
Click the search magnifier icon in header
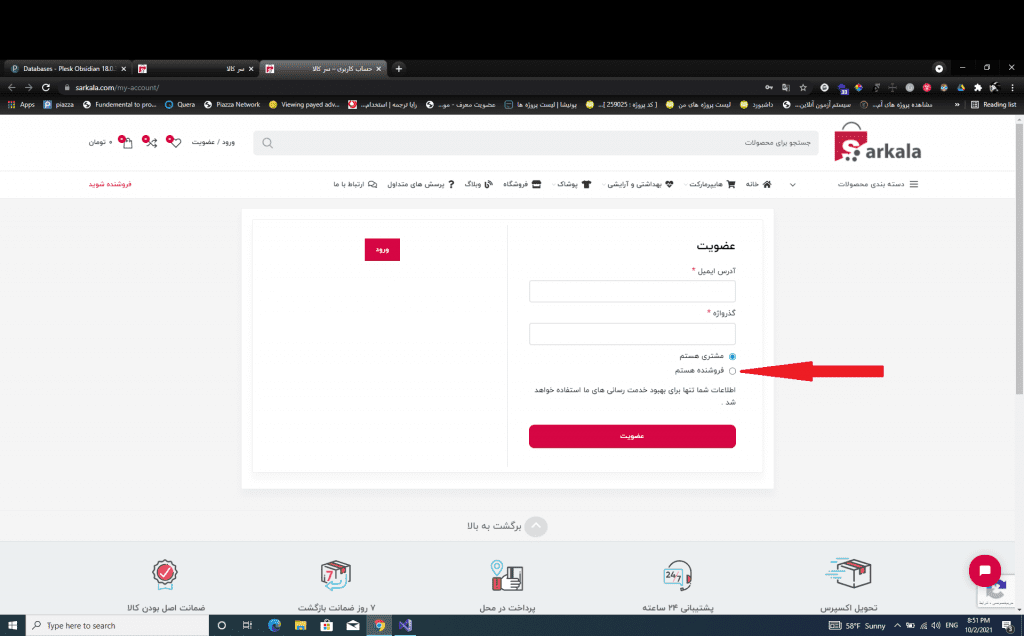click(267, 143)
